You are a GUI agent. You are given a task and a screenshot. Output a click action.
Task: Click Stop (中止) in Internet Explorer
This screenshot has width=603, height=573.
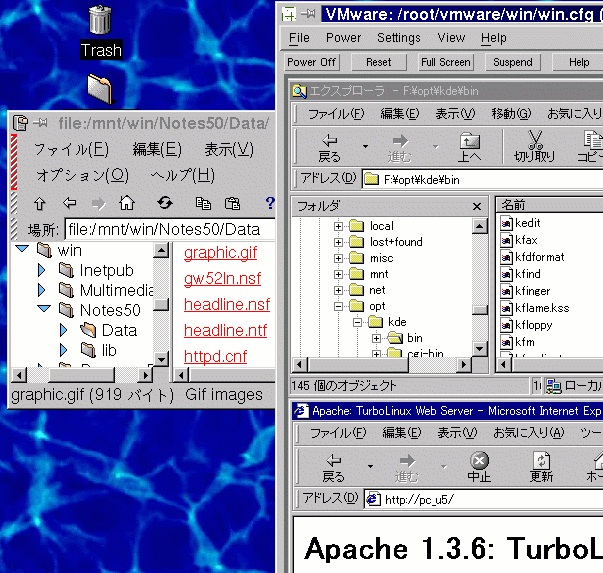click(x=479, y=467)
